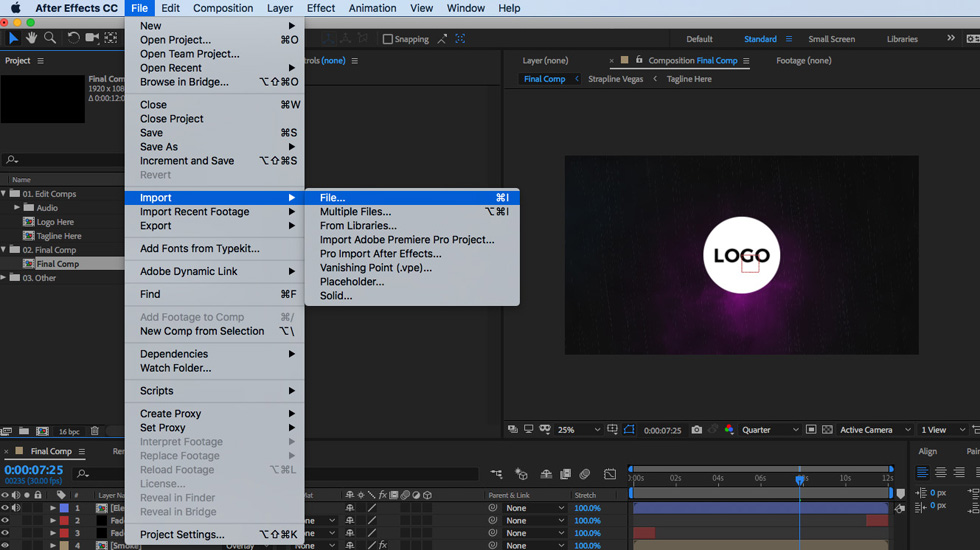The image size is (980, 550).
Task: Click the interpret footage icon in Project panel
Action: (x=6, y=431)
